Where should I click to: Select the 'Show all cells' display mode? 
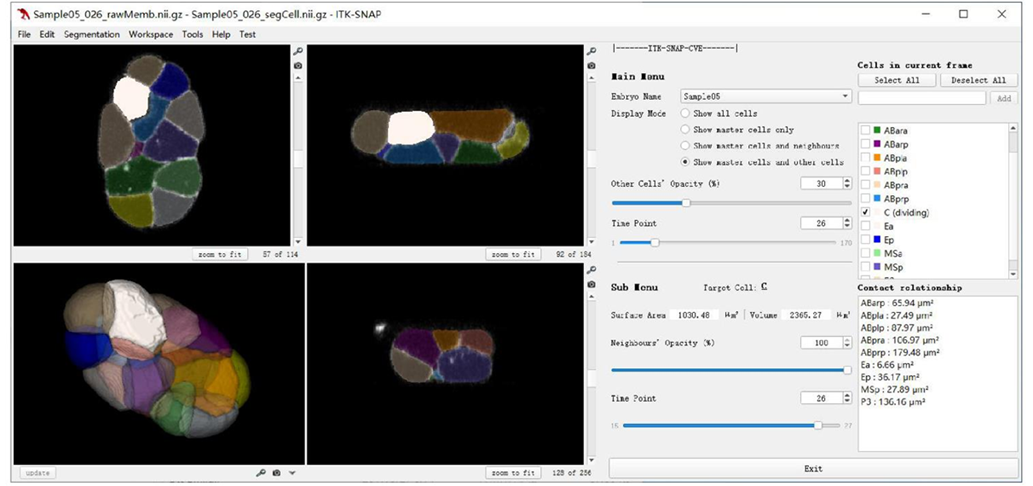[685, 114]
